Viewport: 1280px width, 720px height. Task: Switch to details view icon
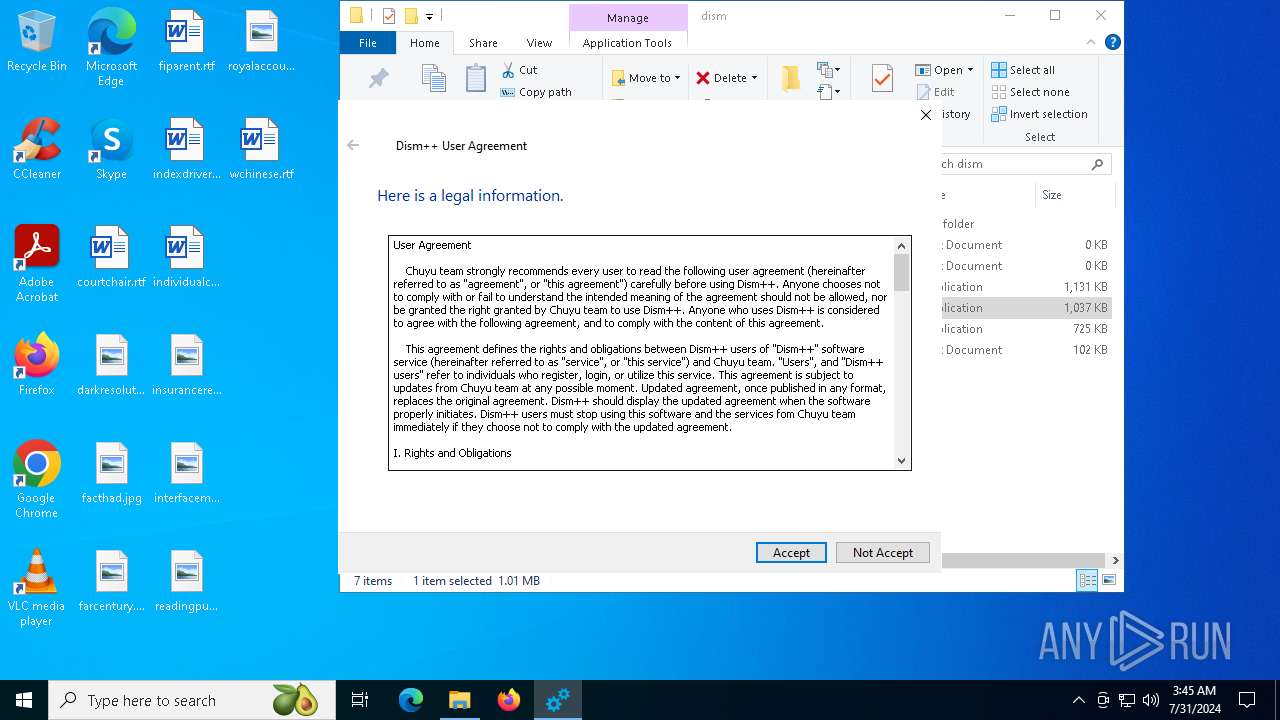1087,580
